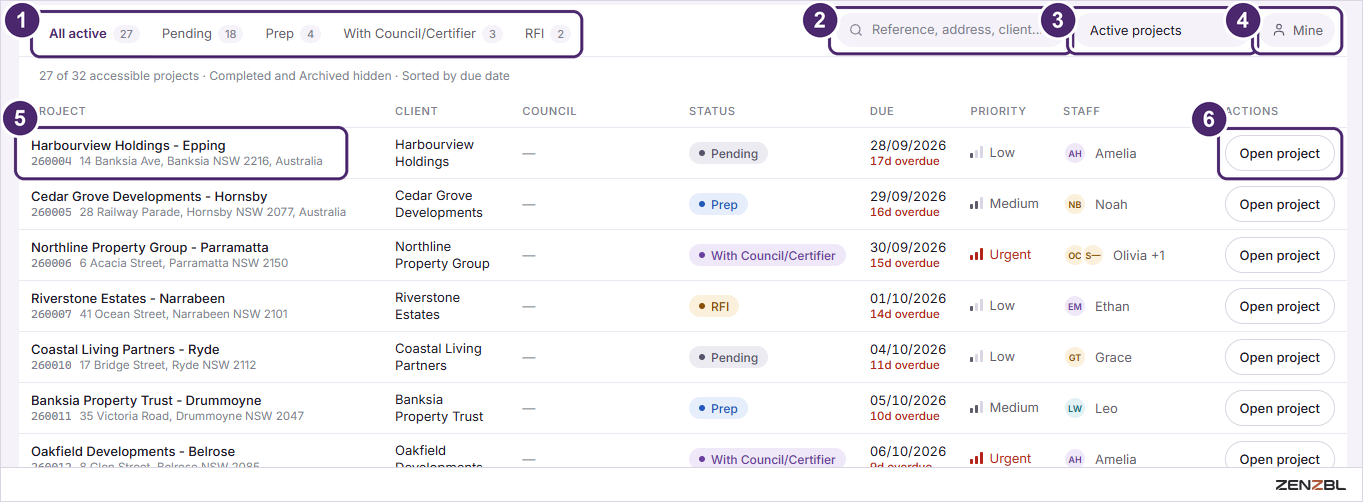Click the Low priority bars icon in Riverstone row

[977, 306]
